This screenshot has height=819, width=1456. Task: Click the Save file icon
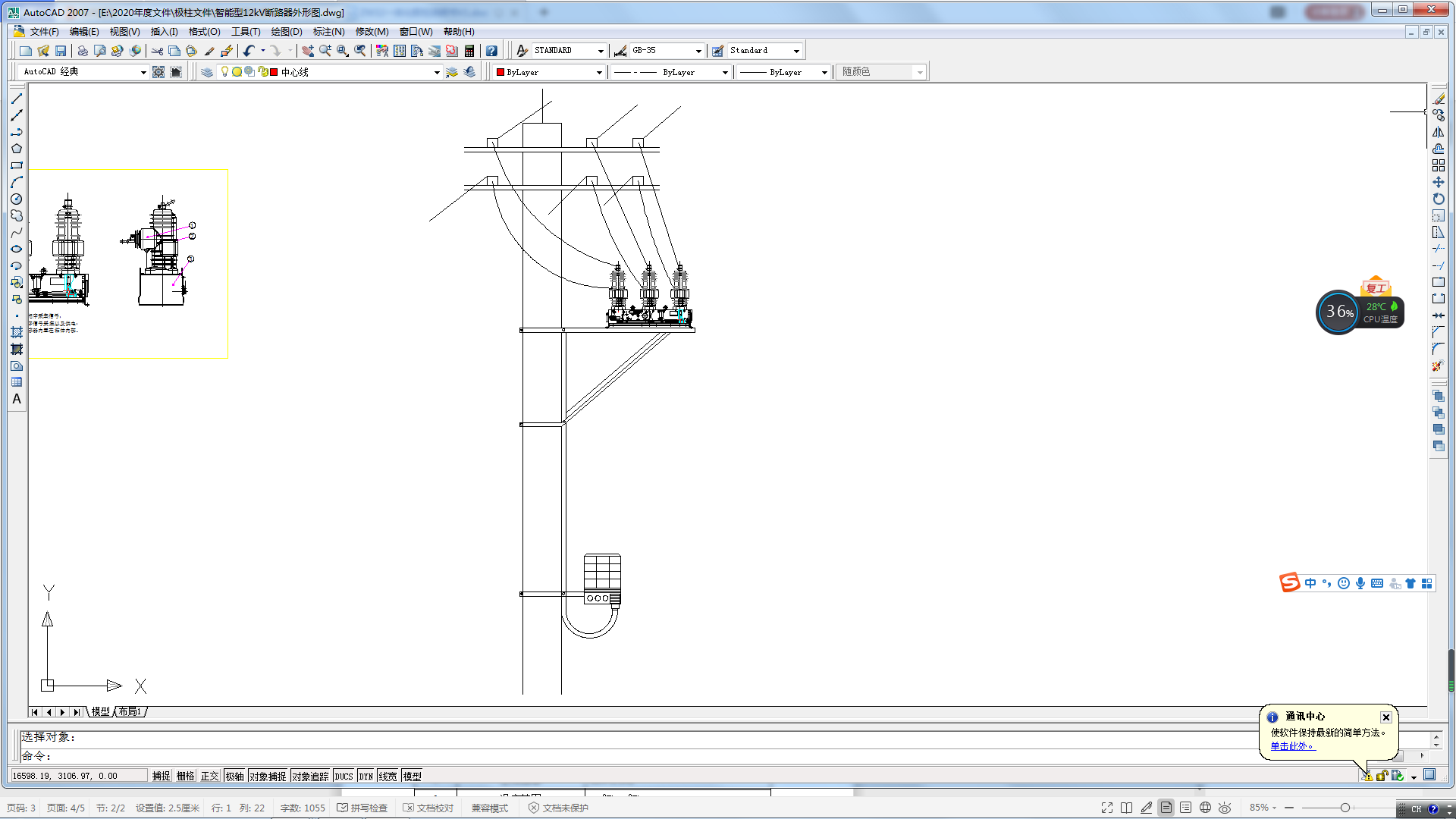(x=61, y=51)
